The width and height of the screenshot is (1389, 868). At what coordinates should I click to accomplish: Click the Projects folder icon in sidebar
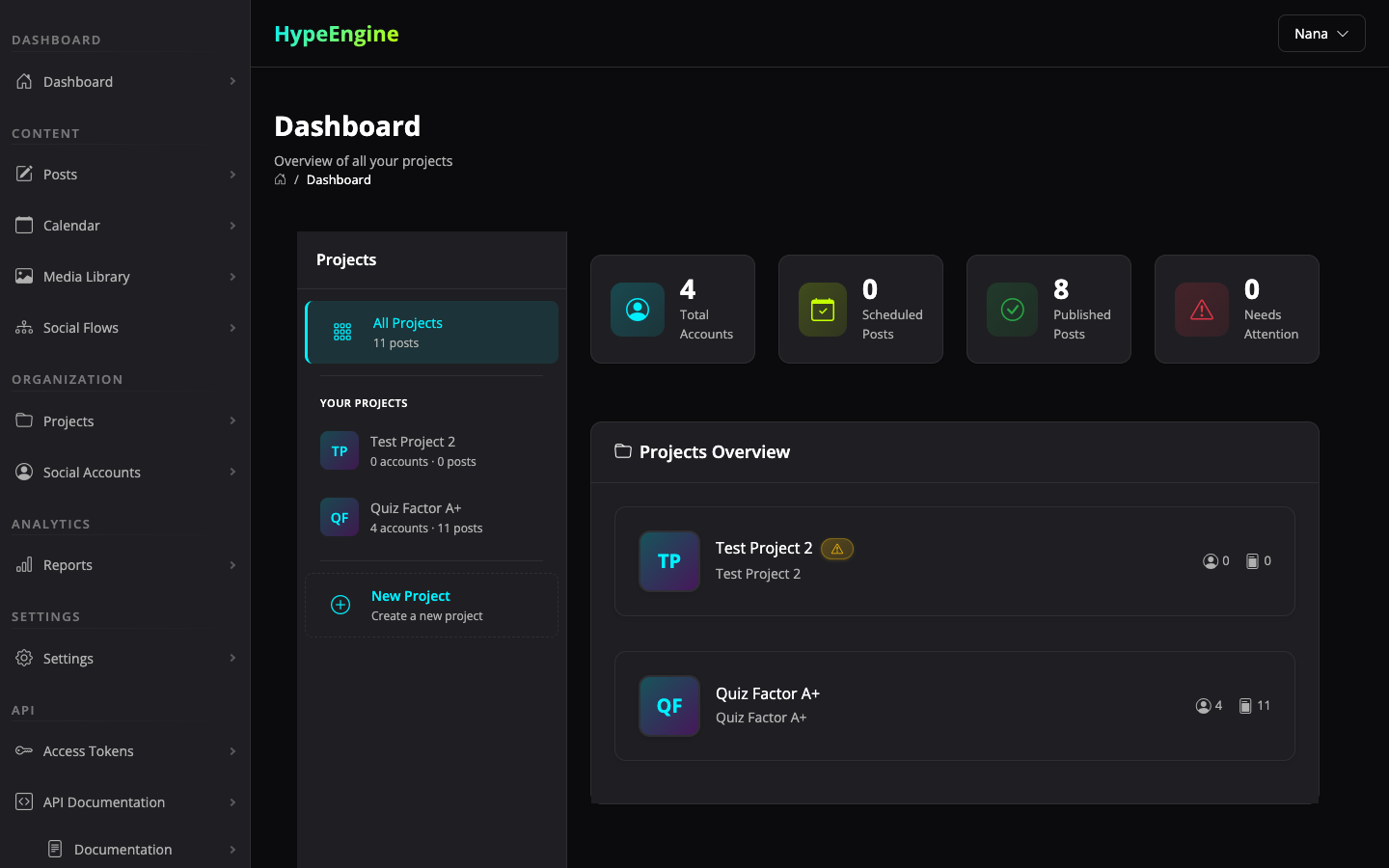(24, 420)
